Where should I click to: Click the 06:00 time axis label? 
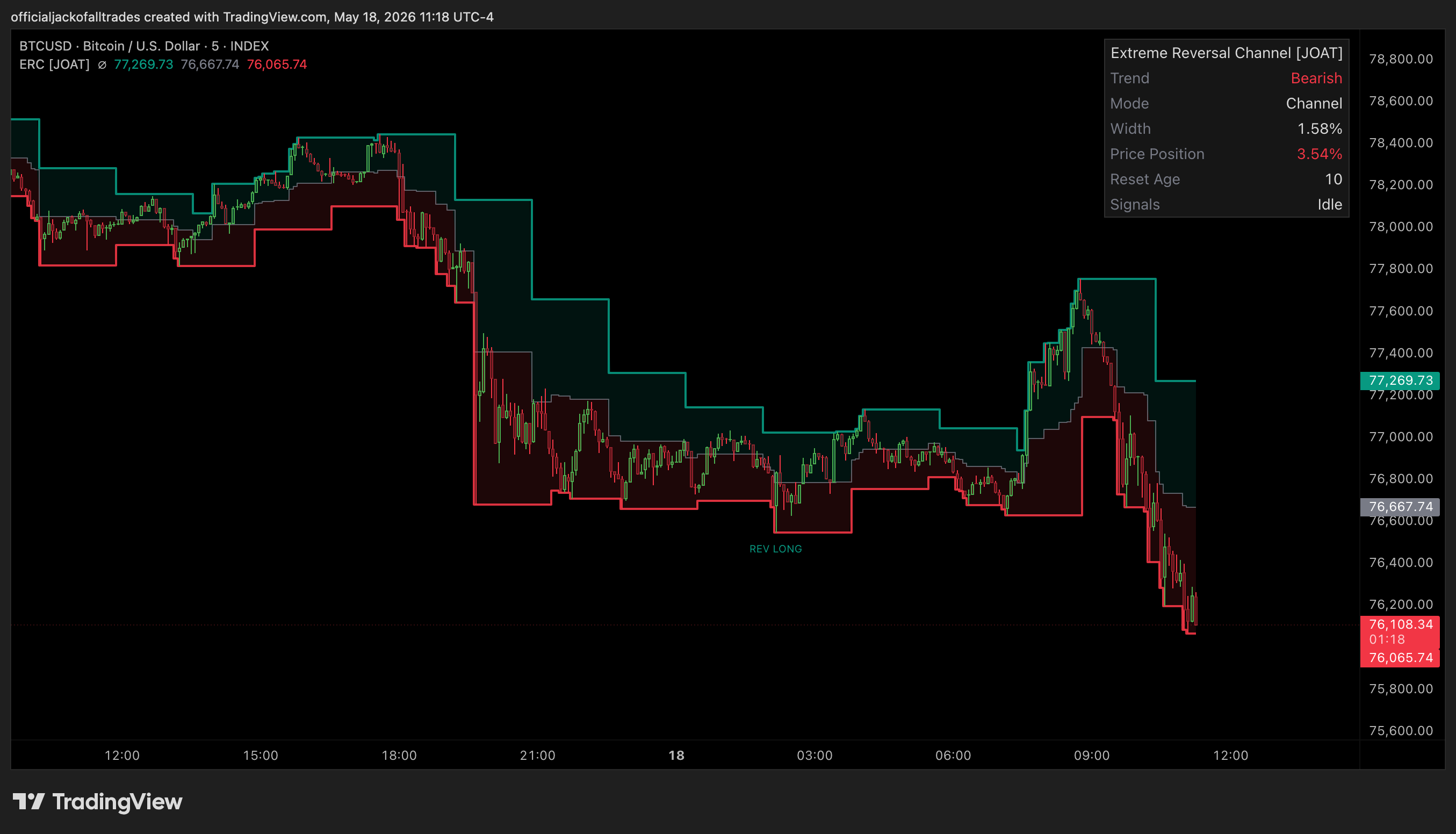pyautogui.click(x=953, y=756)
